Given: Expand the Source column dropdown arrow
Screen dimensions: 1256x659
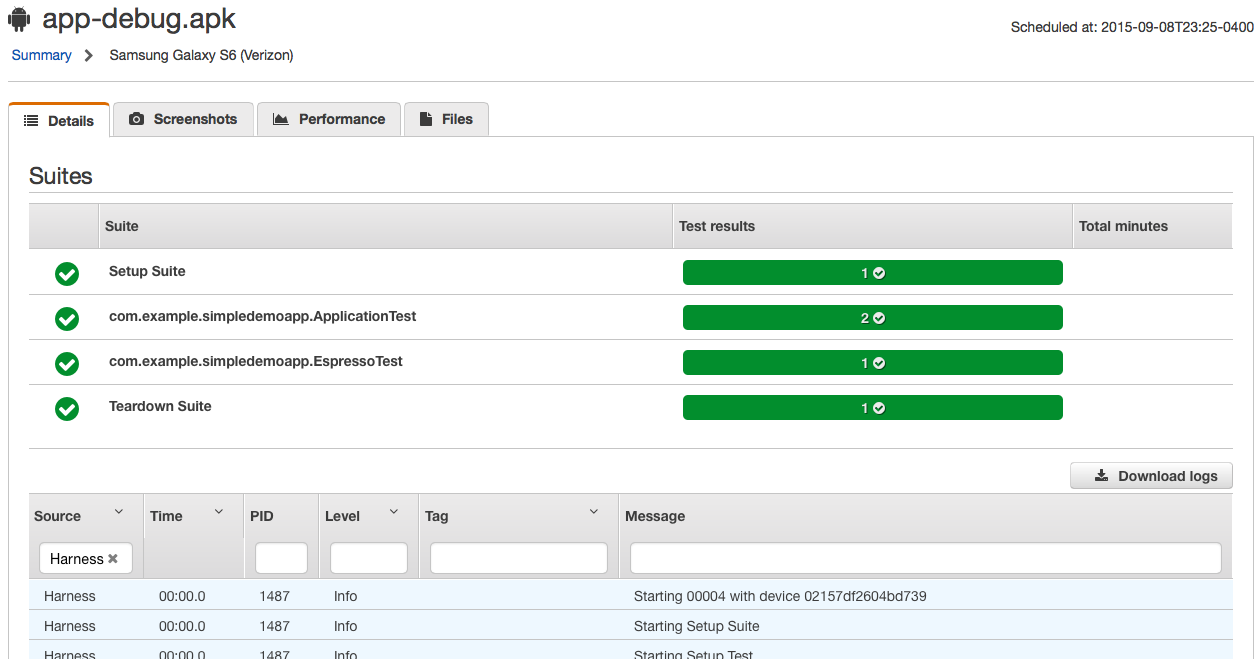Looking at the screenshot, I should (x=119, y=512).
